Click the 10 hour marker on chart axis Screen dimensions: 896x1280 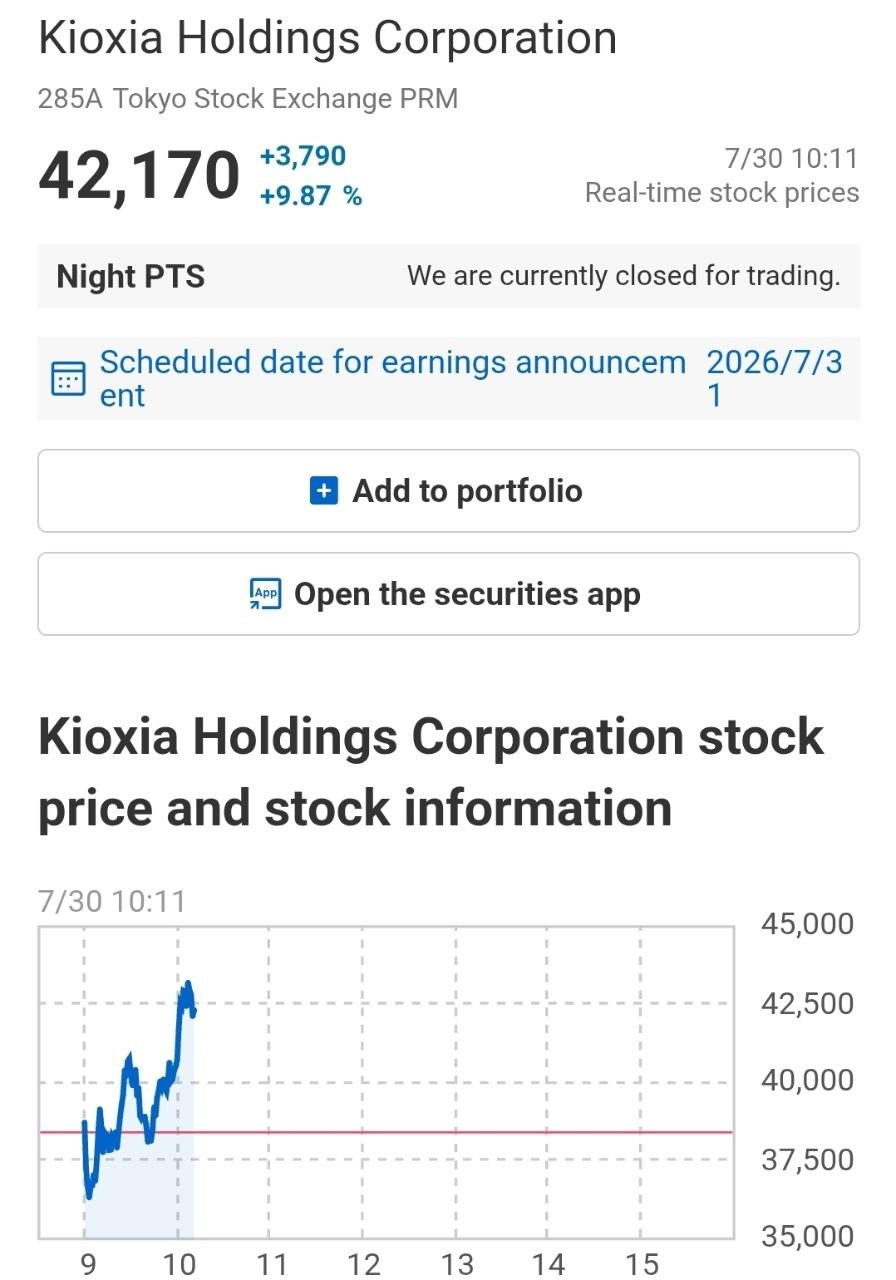coord(179,1264)
